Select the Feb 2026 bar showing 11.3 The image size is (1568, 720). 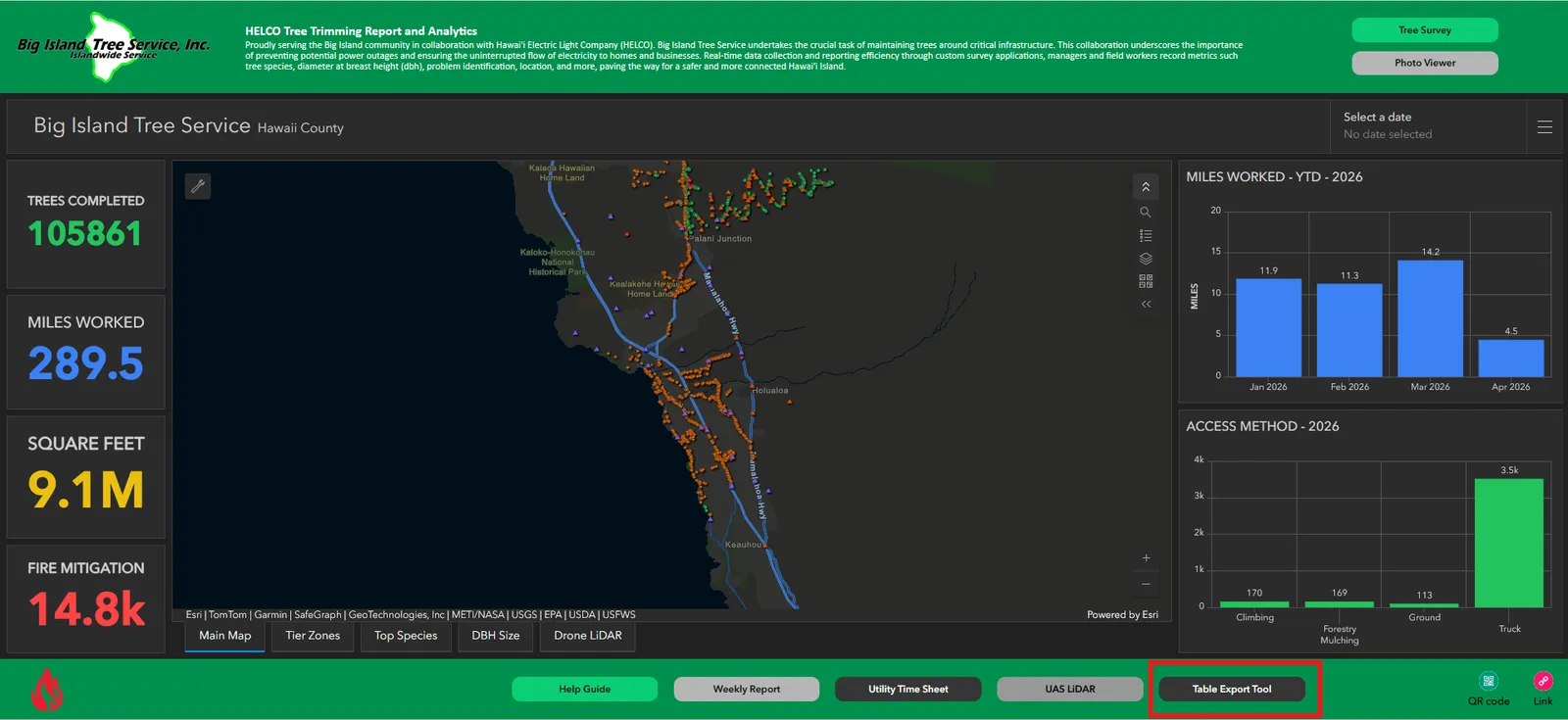[1349, 330]
